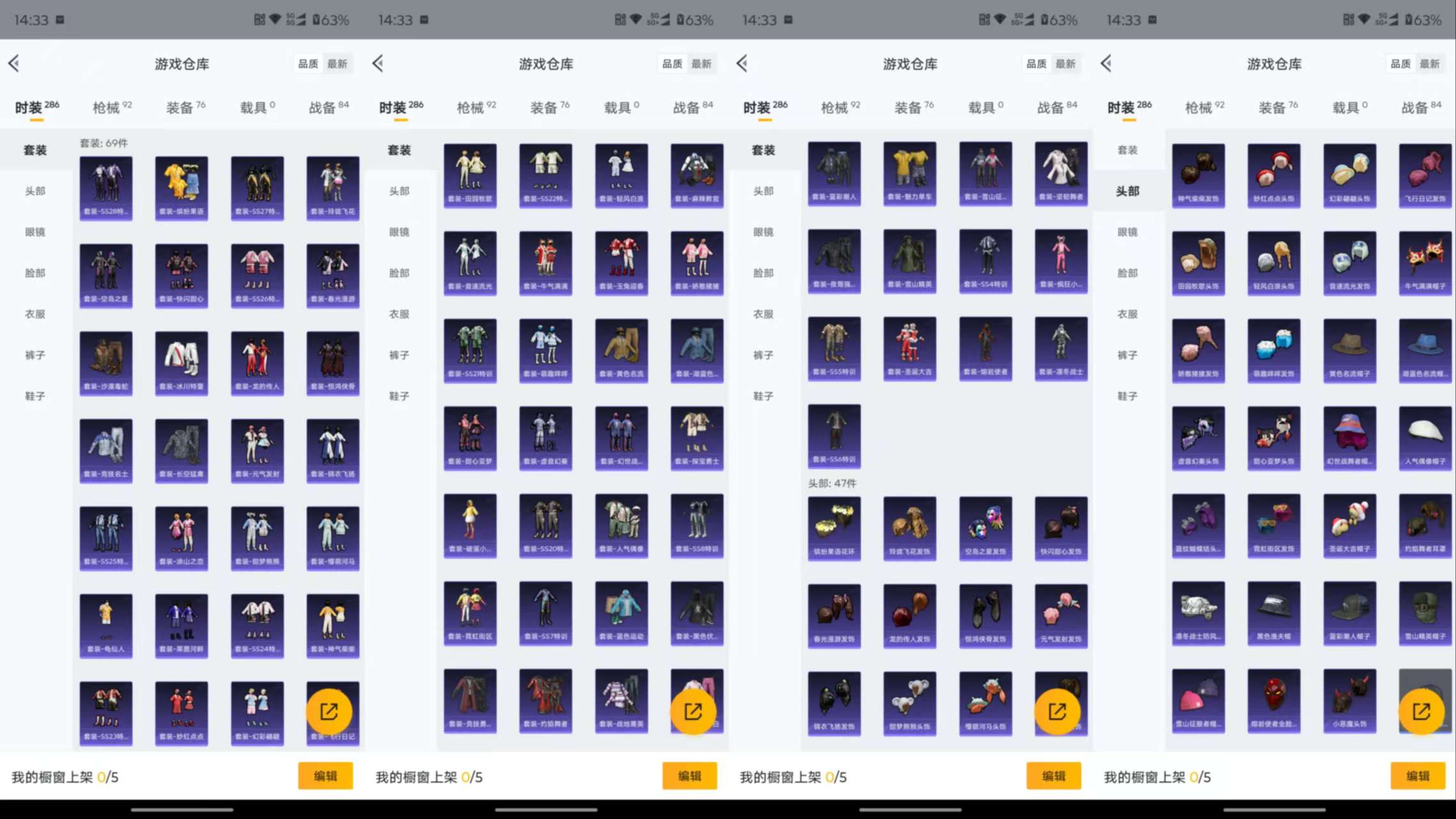
Task: Select 鞋子 category in second screen sidebar
Action: [x=399, y=396]
